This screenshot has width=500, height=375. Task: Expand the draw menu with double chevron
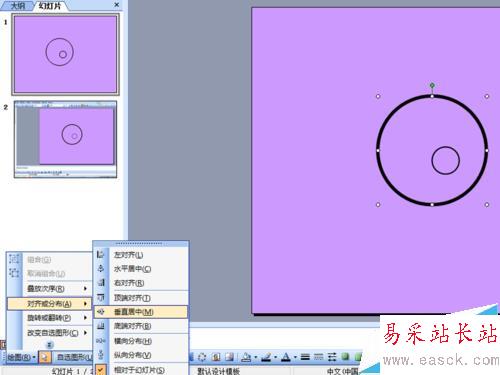(49, 345)
